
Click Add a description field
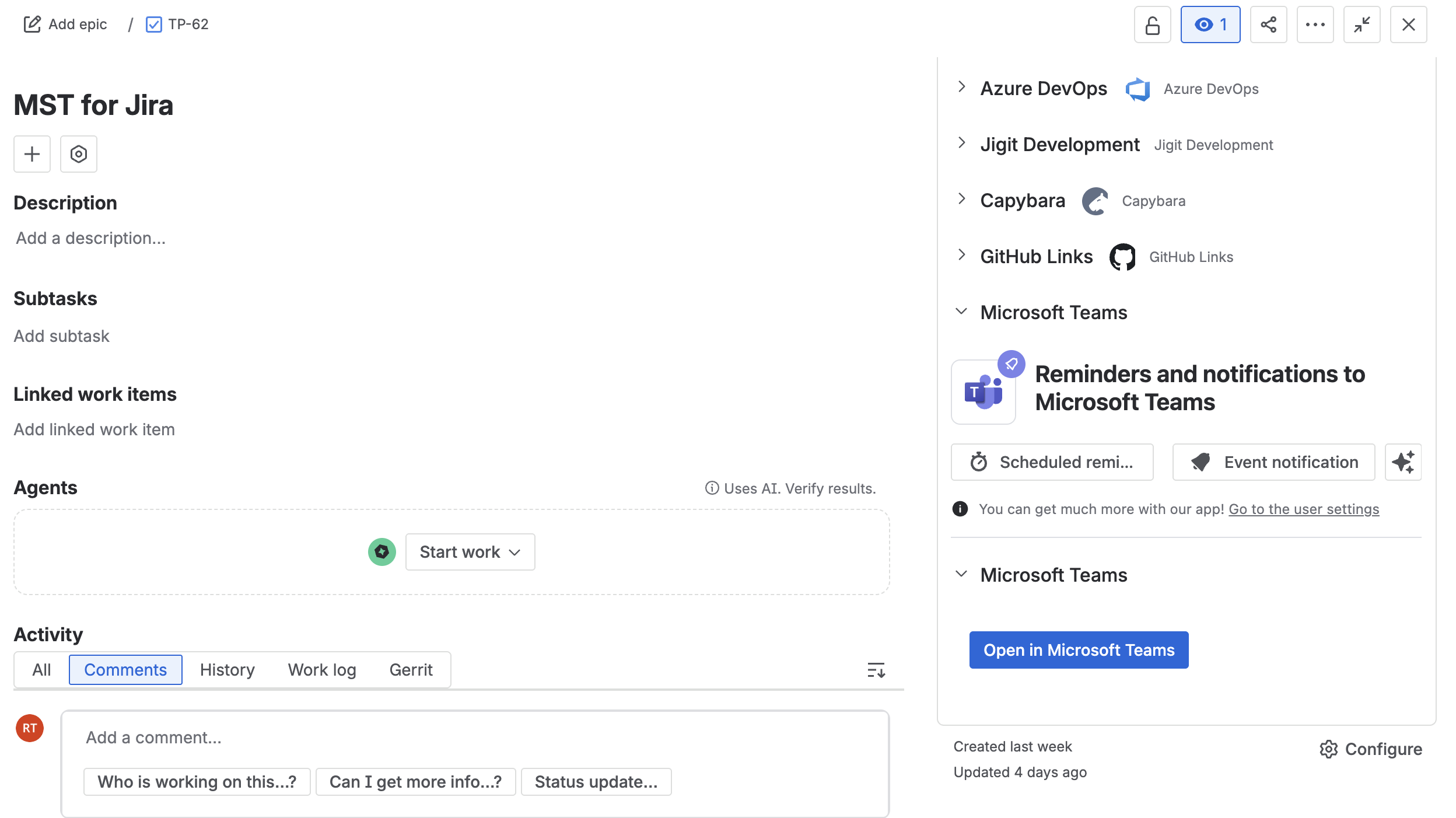tap(91, 238)
